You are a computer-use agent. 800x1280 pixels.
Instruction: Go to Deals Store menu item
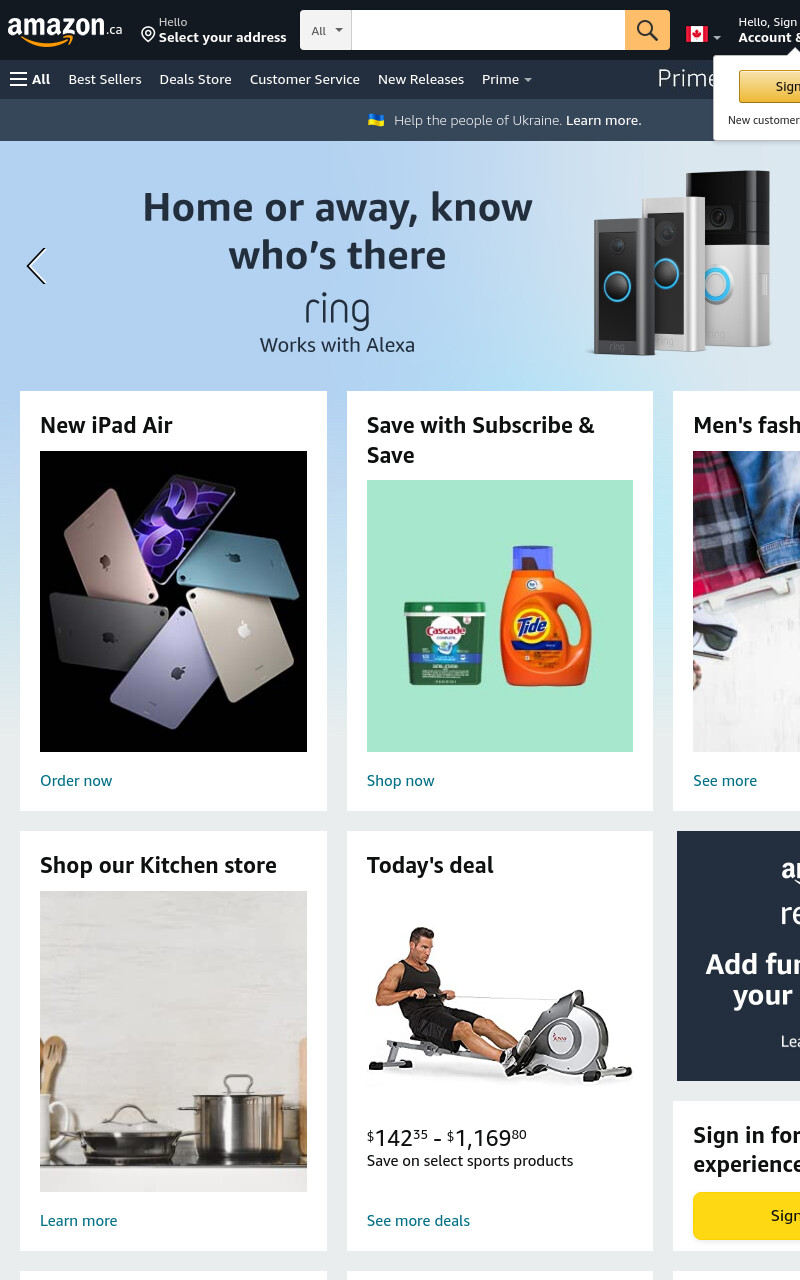click(195, 79)
